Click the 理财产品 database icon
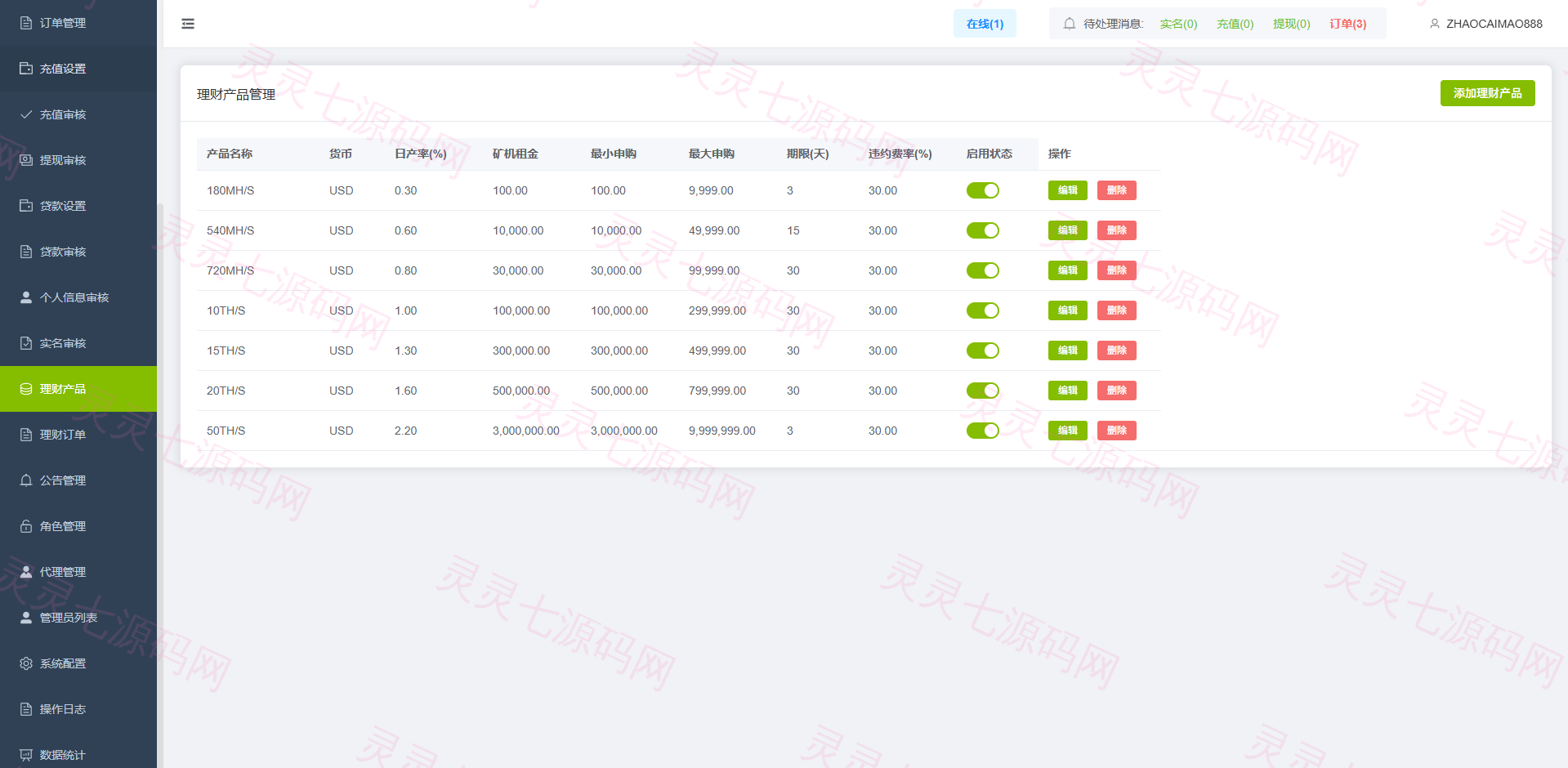The image size is (1568, 768). pyautogui.click(x=26, y=389)
